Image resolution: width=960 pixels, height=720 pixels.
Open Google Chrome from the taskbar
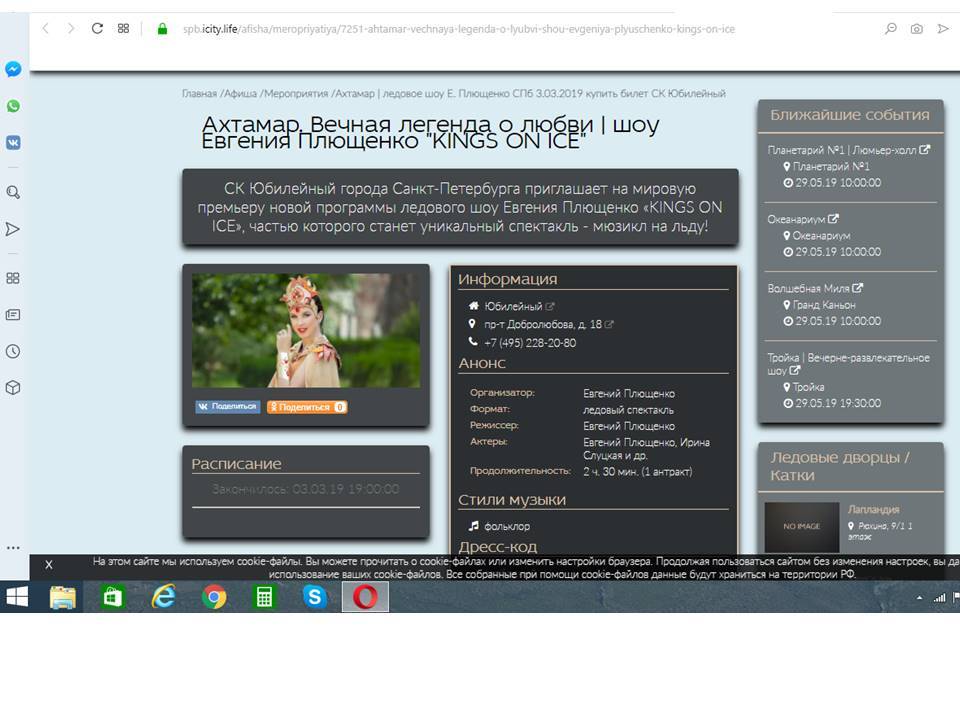point(214,597)
